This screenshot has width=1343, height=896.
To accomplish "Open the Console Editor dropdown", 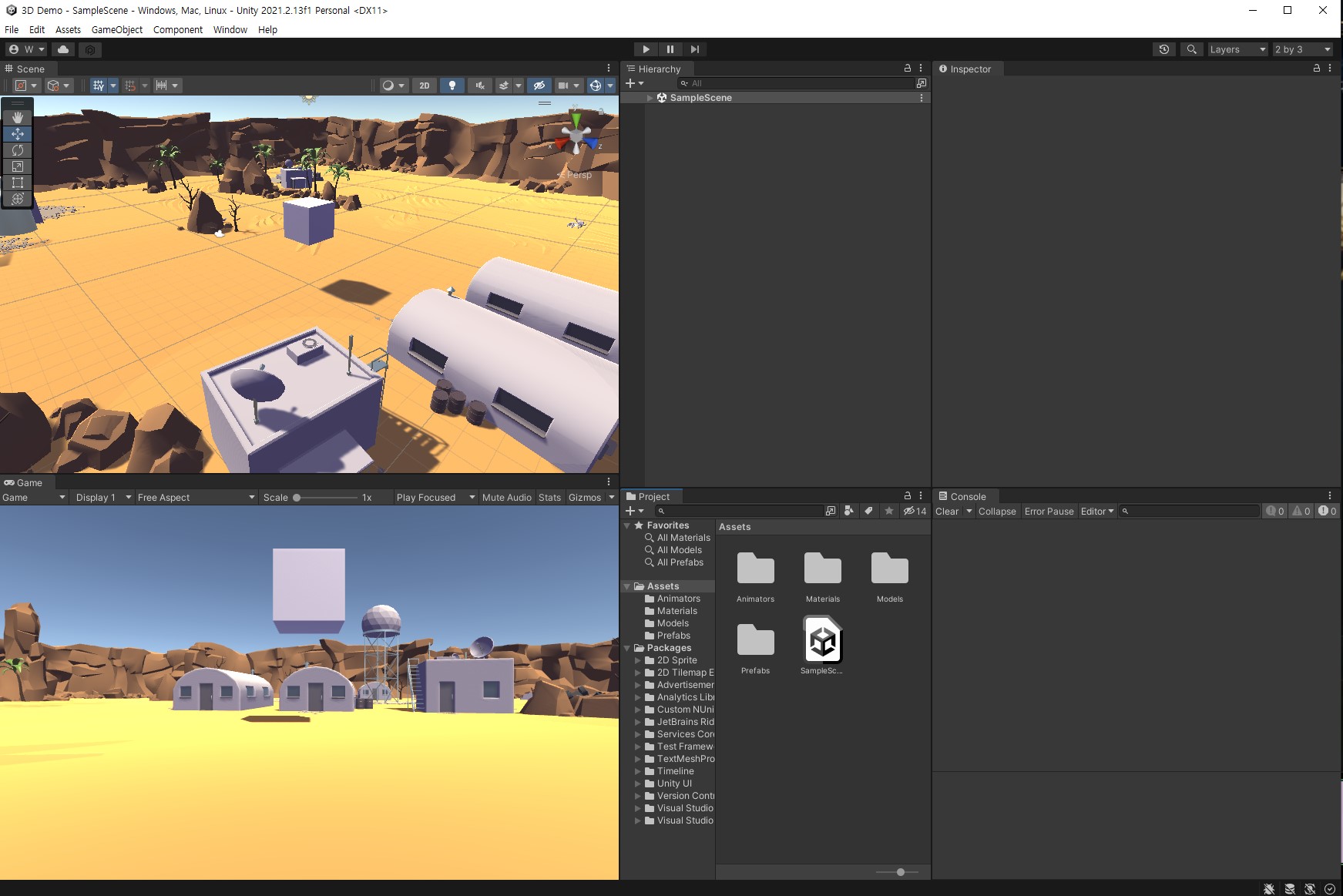I will point(1097,512).
